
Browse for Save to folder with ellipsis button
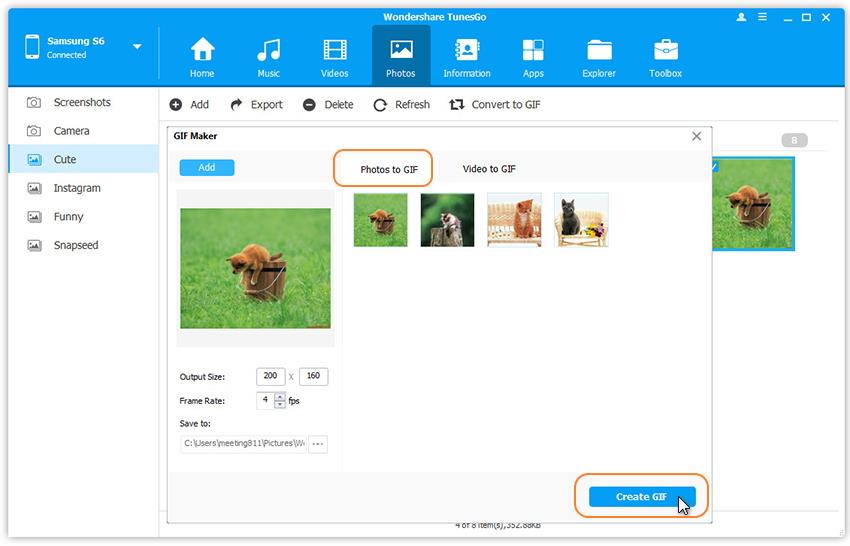point(318,444)
